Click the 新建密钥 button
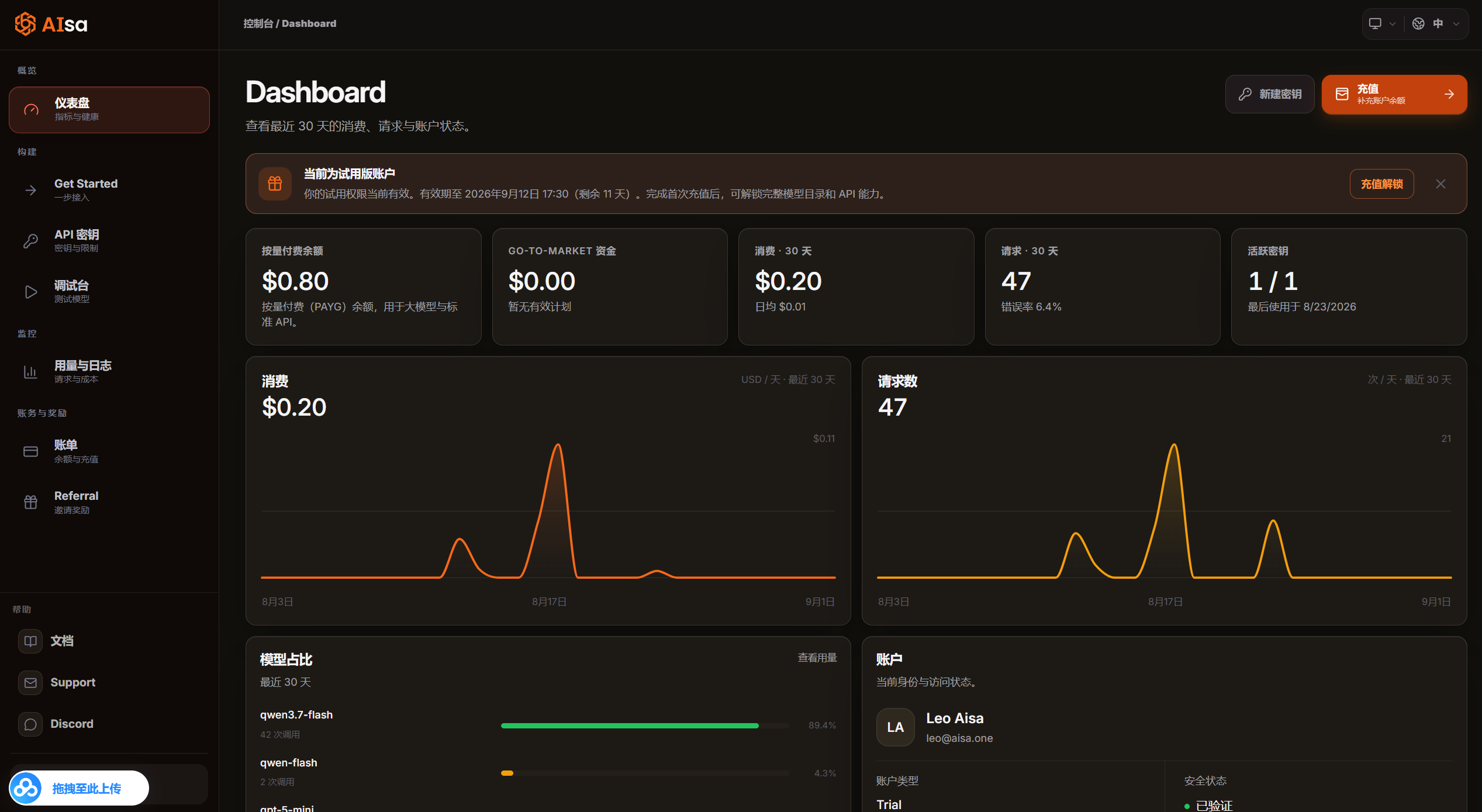The width and height of the screenshot is (1482, 812). coord(1270,94)
